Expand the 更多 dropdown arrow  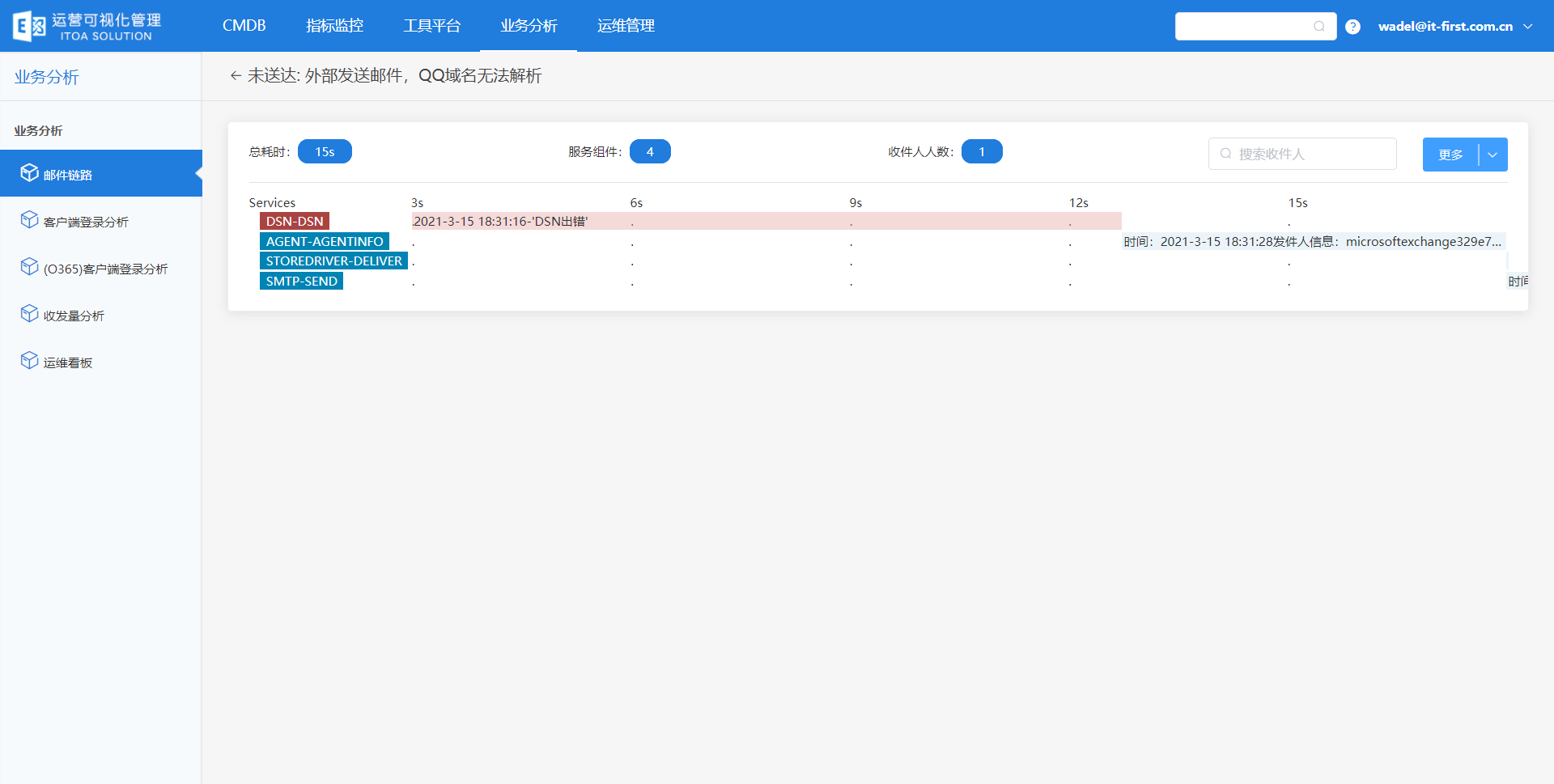1492,155
